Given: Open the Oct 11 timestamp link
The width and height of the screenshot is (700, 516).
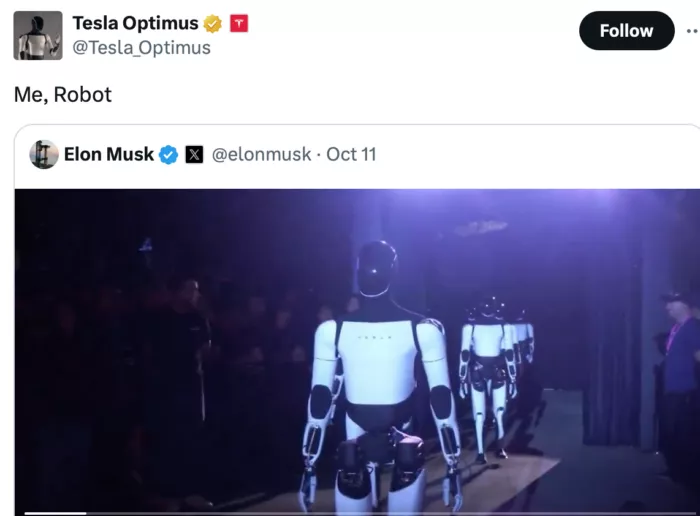Looking at the screenshot, I should 351,154.
